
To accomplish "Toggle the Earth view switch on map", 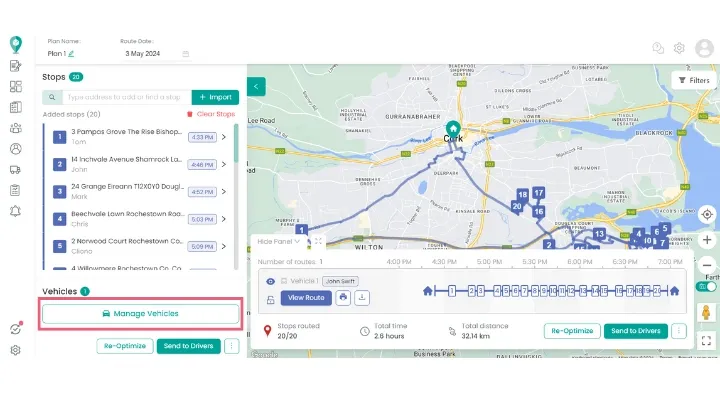I will point(710,285).
